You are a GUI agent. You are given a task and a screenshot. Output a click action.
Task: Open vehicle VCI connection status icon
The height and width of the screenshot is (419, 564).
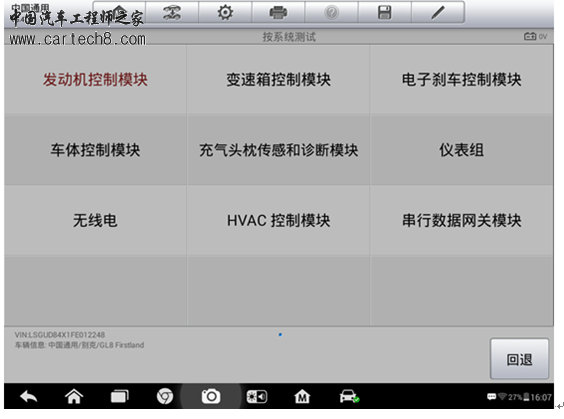click(349, 397)
